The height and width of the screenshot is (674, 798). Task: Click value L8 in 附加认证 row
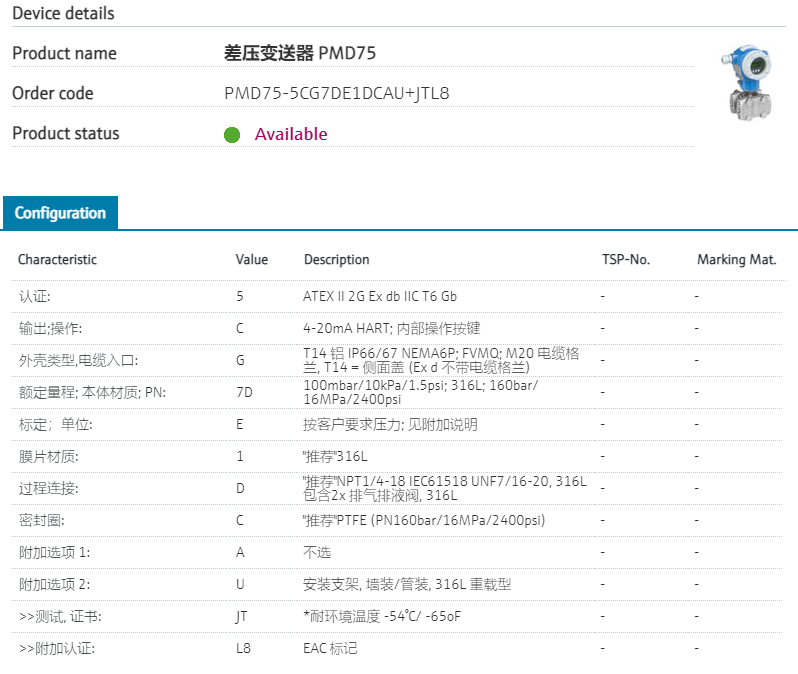(x=243, y=648)
